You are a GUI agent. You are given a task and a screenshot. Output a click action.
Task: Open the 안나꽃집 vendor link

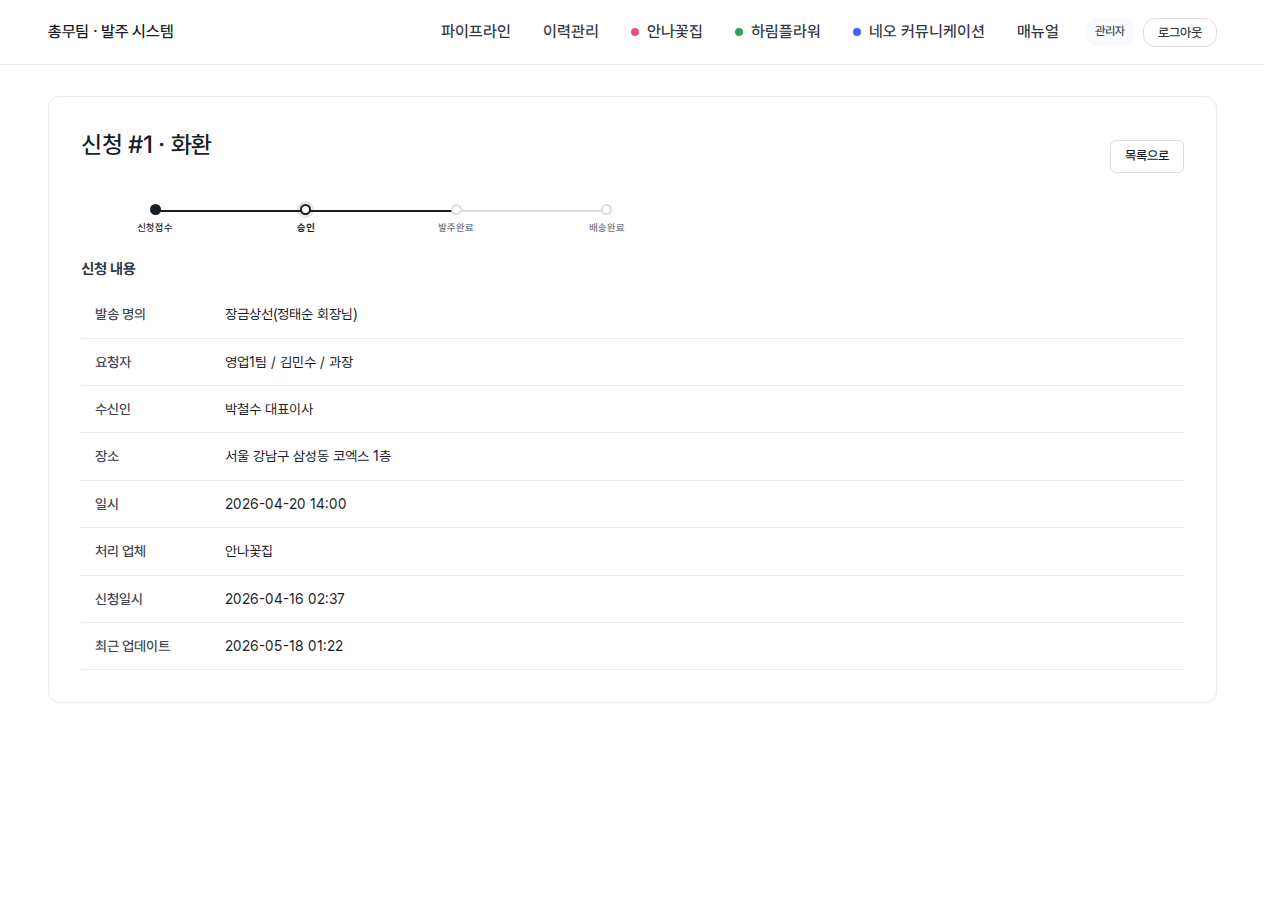point(667,31)
